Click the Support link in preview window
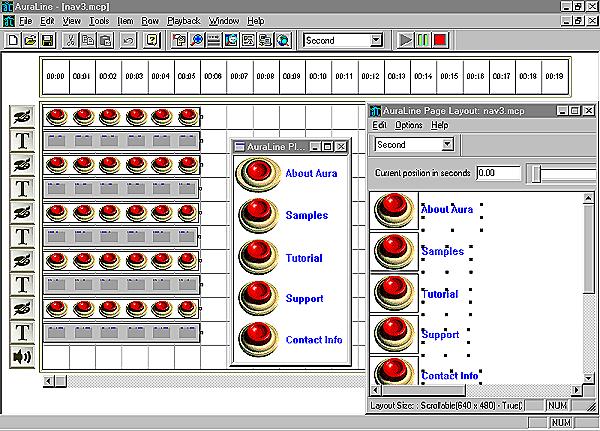This screenshot has width=600, height=431. tap(304, 299)
